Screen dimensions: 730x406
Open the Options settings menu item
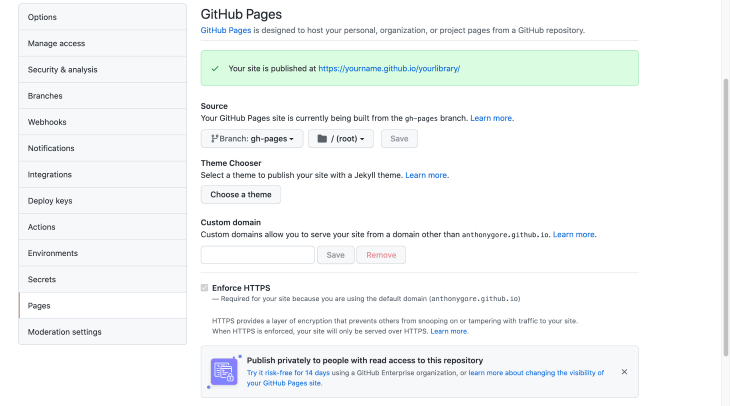point(102,17)
